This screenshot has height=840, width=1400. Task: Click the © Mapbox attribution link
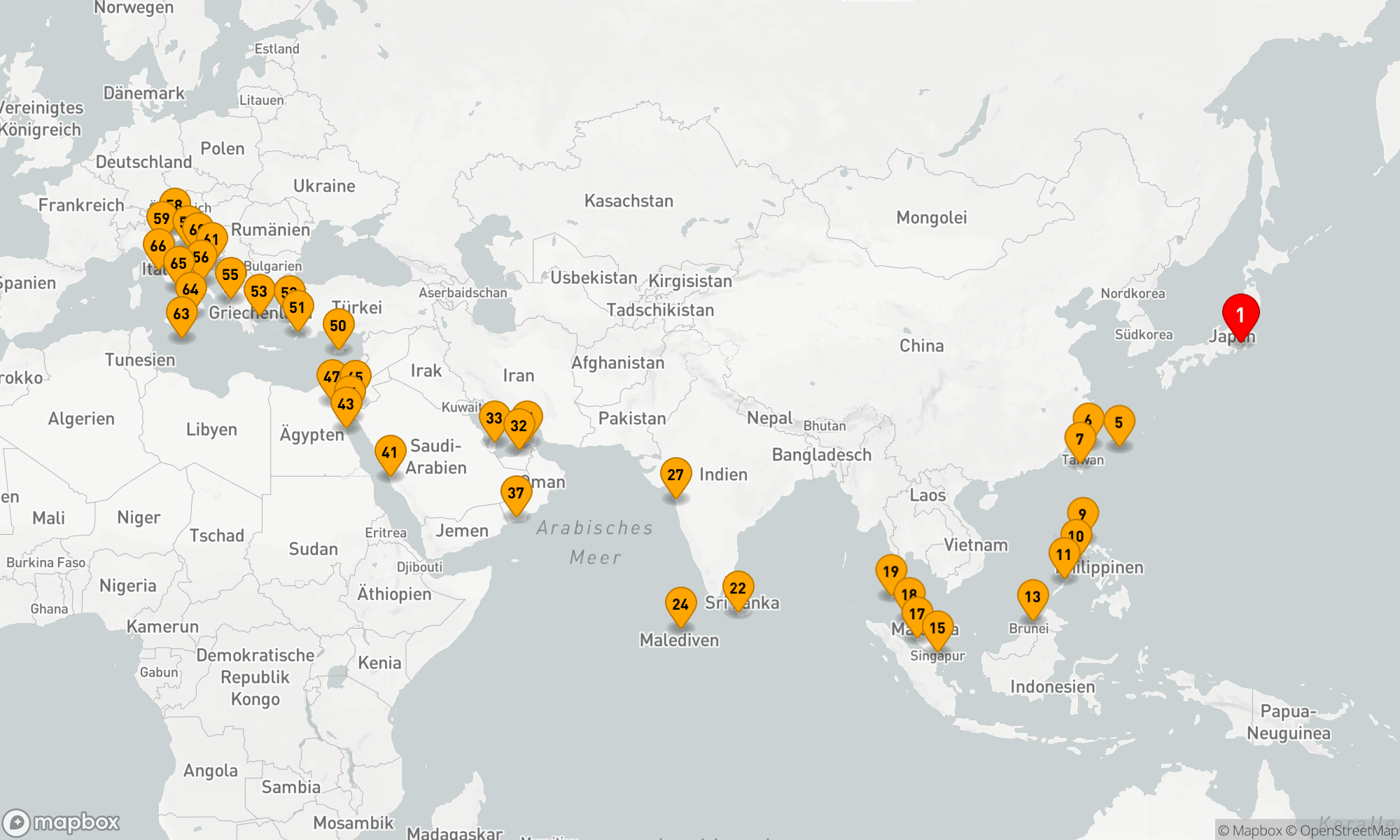click(x=1249, y=831)
